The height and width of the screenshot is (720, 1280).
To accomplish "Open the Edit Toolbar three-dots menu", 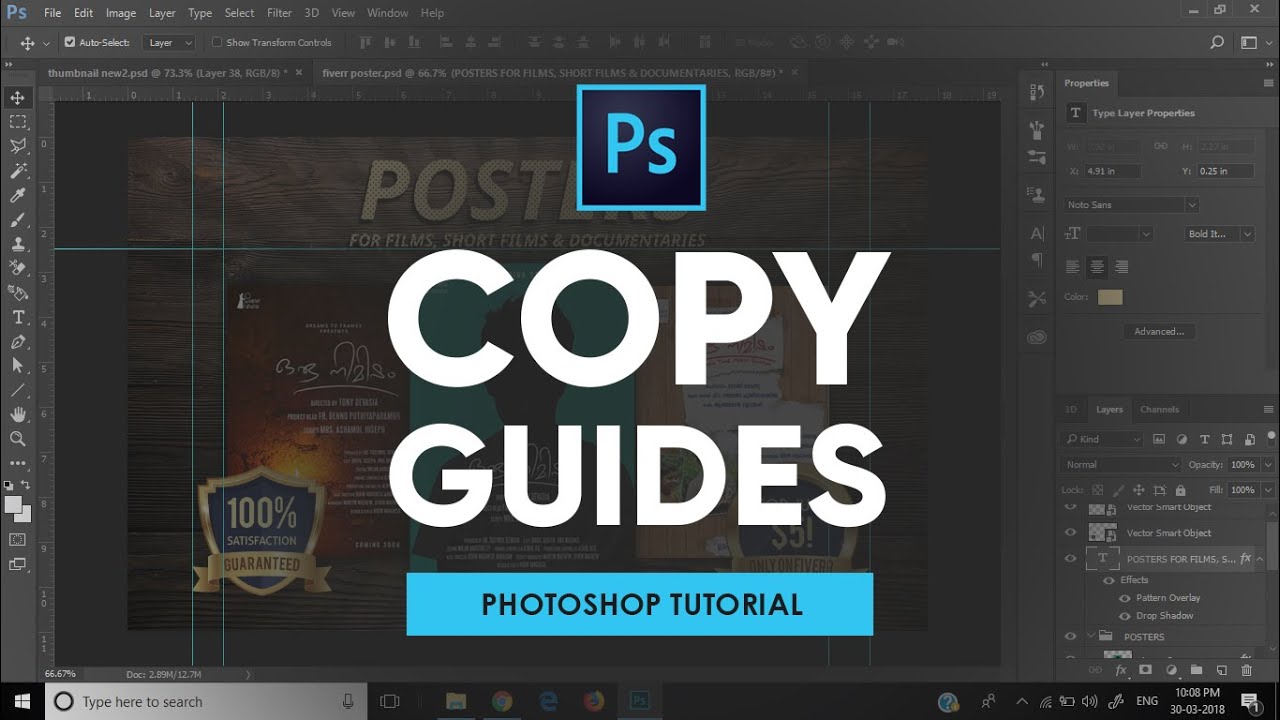I will 17,463.
